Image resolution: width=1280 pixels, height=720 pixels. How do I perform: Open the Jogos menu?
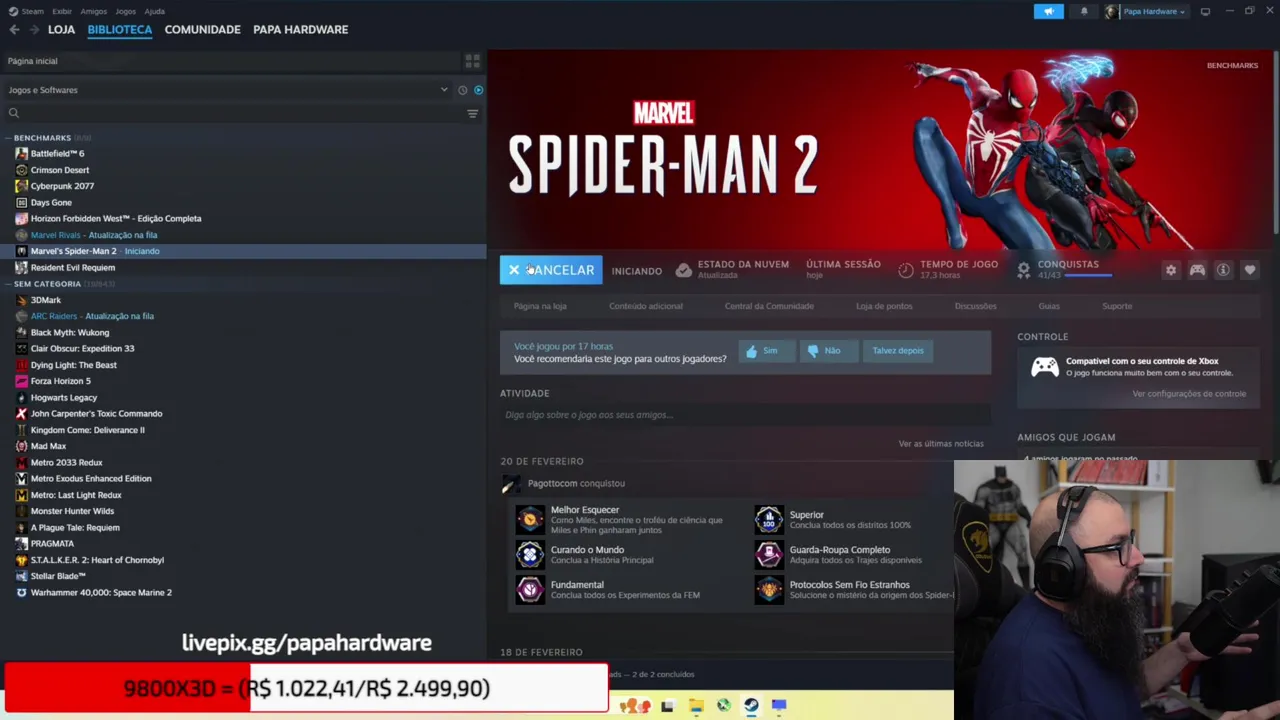coord(125,11)
